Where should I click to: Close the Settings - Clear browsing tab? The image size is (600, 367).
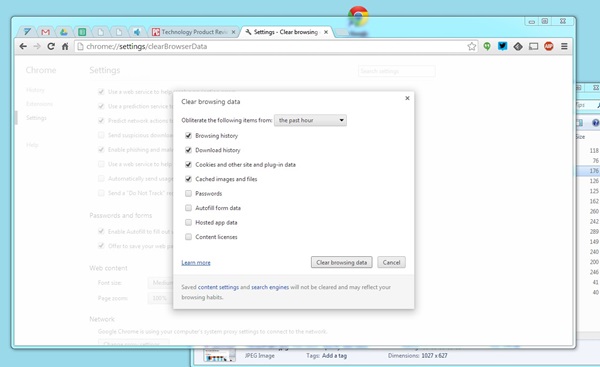click(326, 32)
